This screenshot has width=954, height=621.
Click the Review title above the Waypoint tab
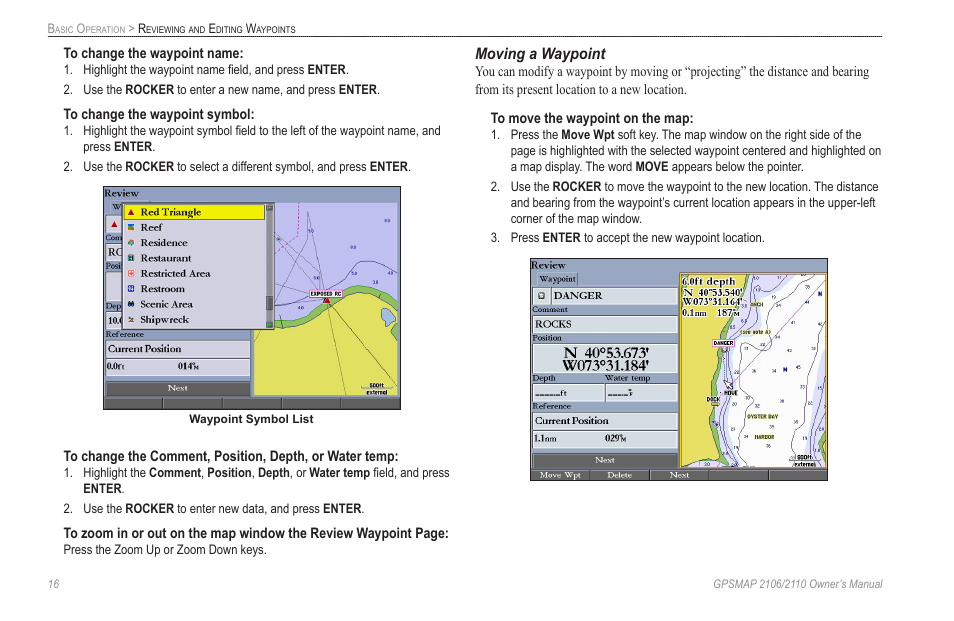click(x=548, y=265)
